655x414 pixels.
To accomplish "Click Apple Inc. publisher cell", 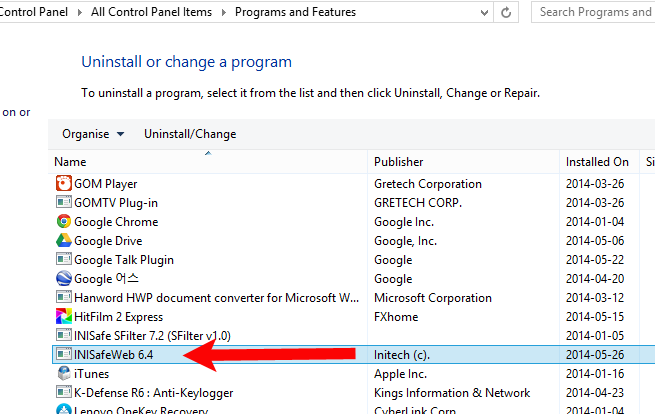I will pos(401,373).
